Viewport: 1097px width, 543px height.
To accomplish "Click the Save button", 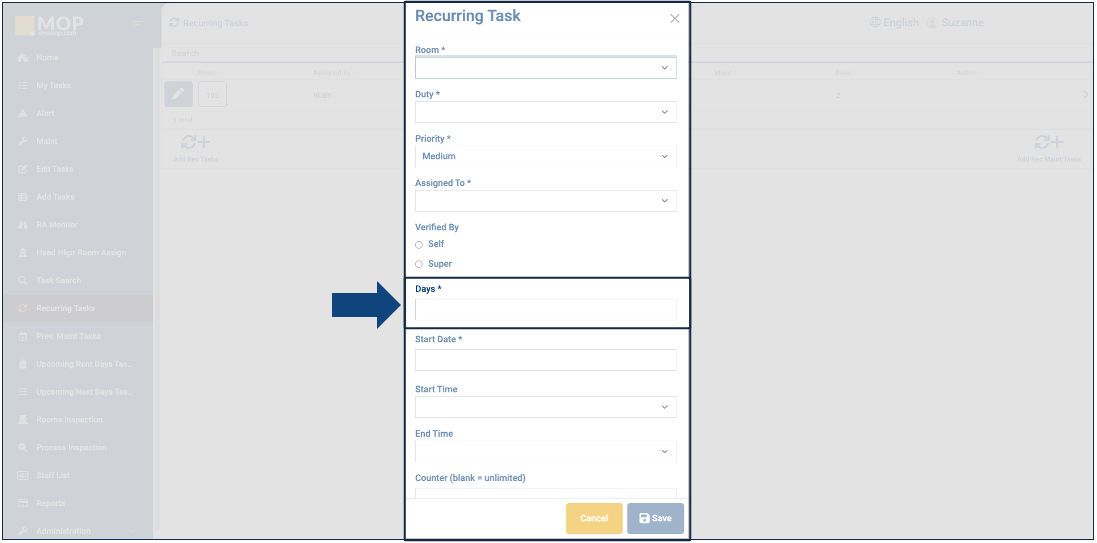I will coord(655,518).
